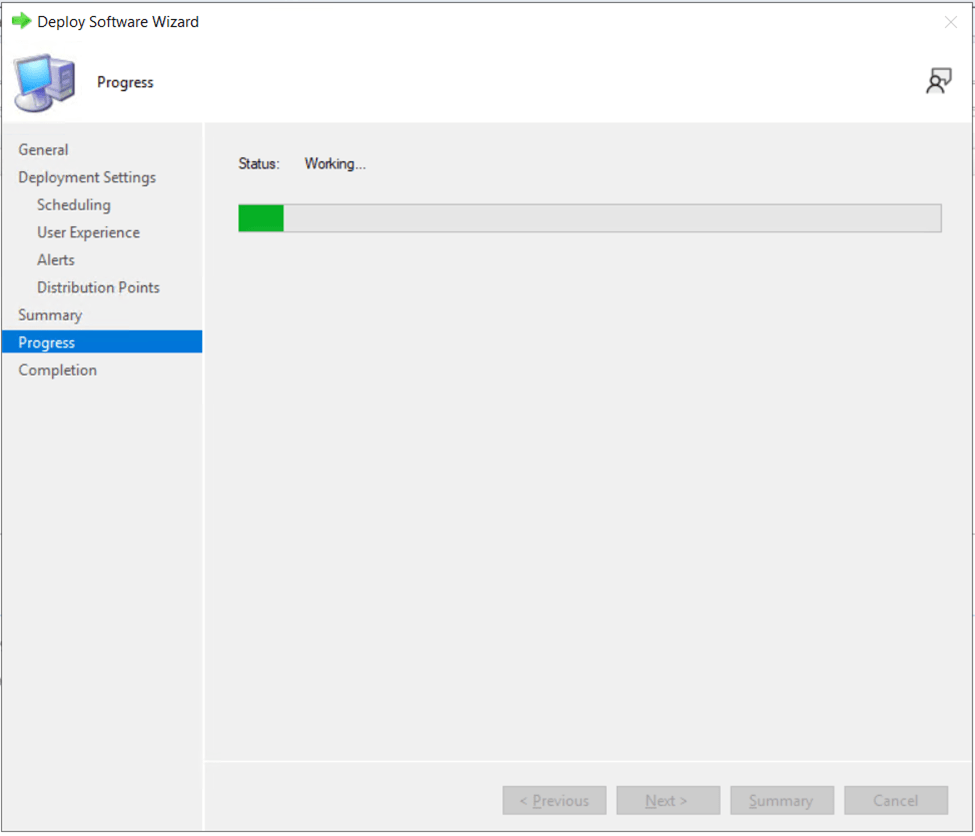Select User Experience in the navigation pane

88,232
